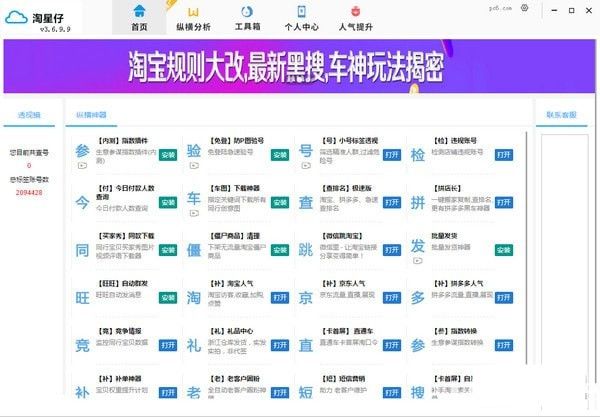Install the 【免登】防P图验号 tool
The image size is (600, 417).
(280, 155)
